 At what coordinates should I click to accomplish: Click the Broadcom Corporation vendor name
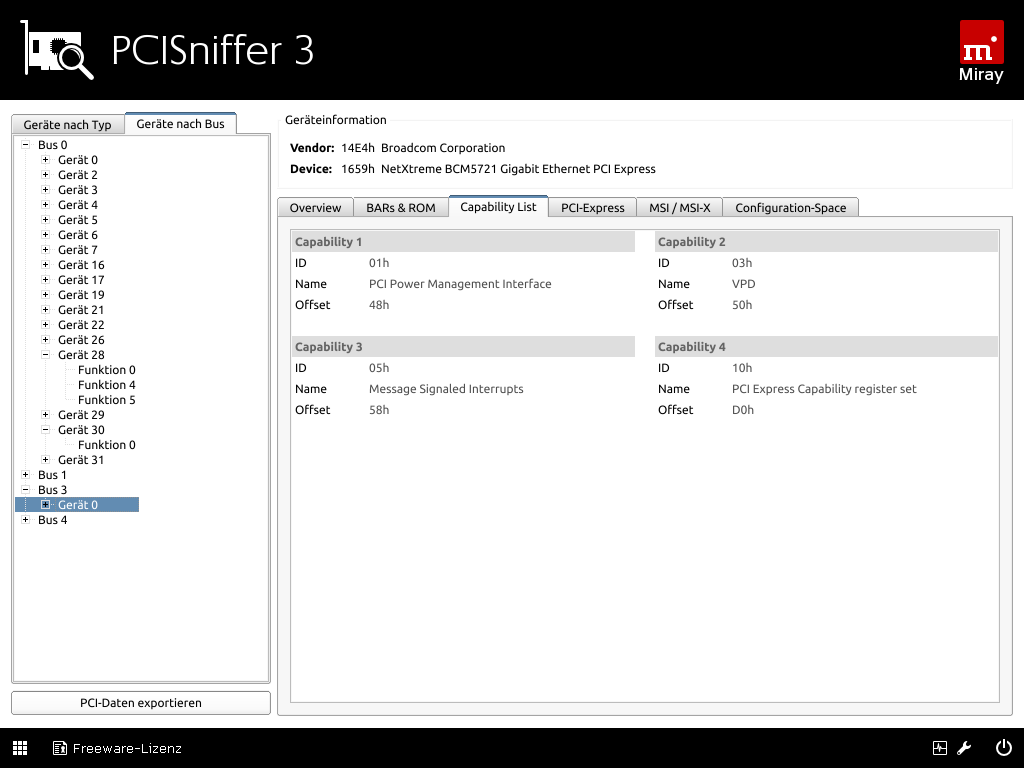point(443,148)
